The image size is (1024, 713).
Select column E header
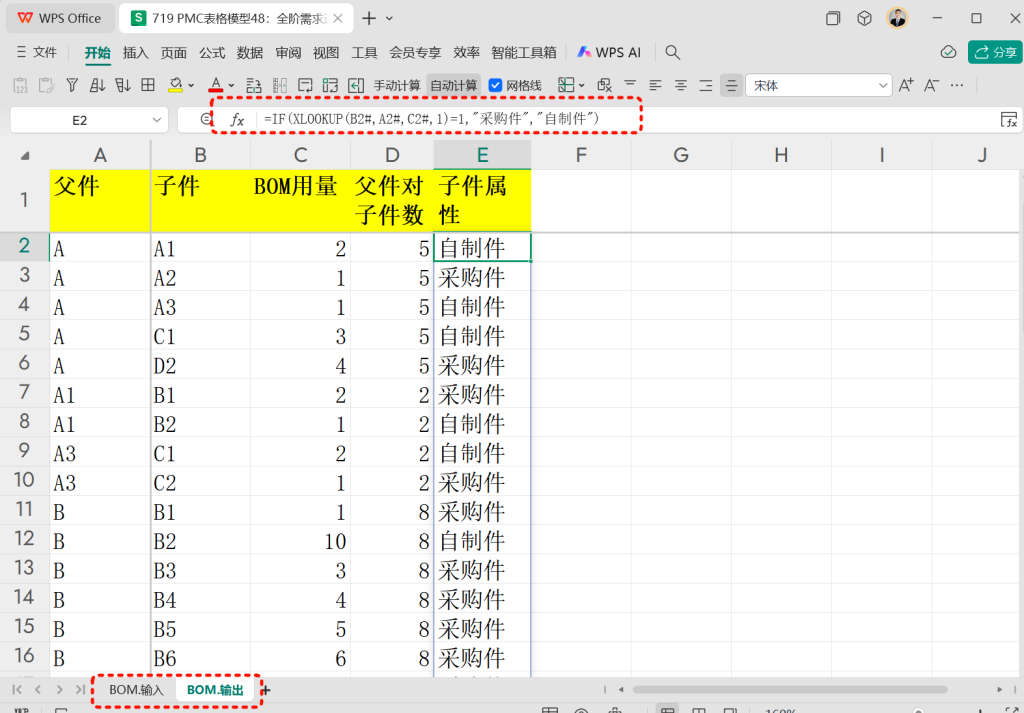[x=482, y=155]
